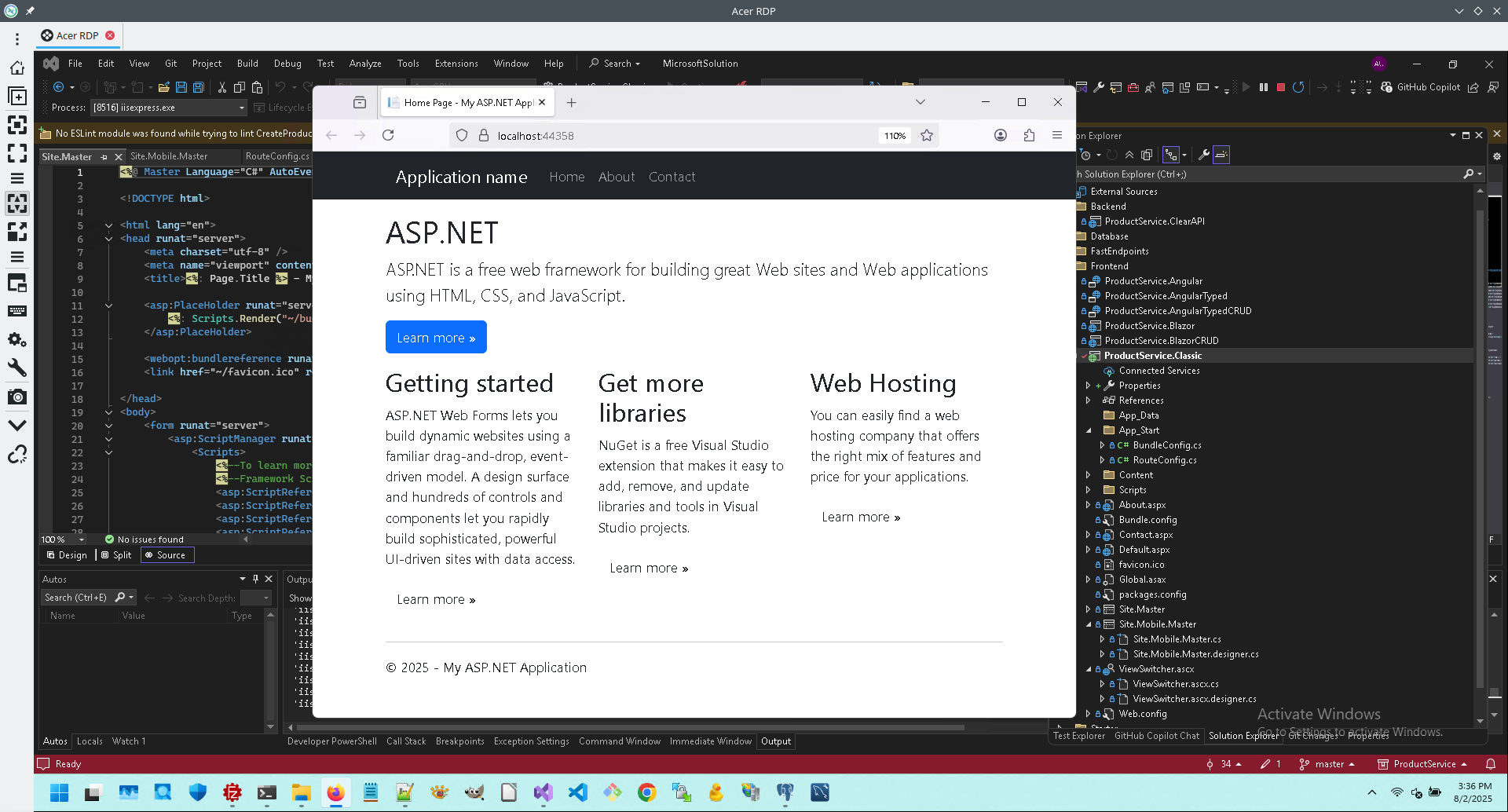The width and height of the screenshot is (1508, 812).
Task: Toggle Preview Selected Items in Solution Explorer
Action: [1221, 155]
